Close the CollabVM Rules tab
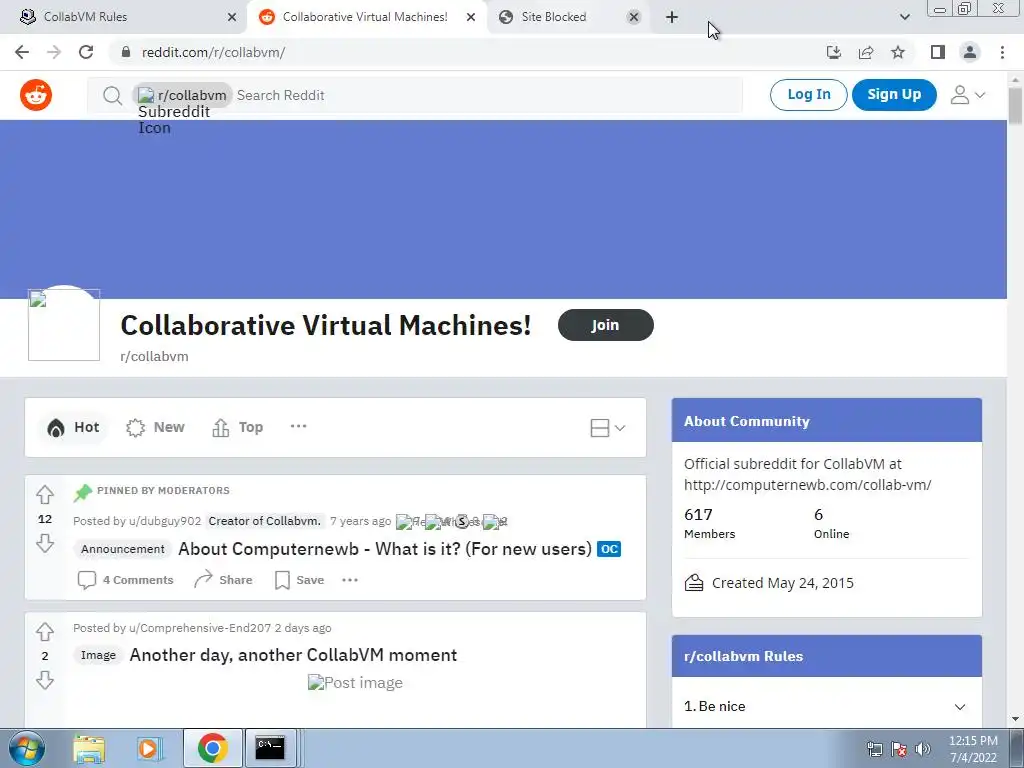This screenshot has height=768, width=1024. click(232, 17)
